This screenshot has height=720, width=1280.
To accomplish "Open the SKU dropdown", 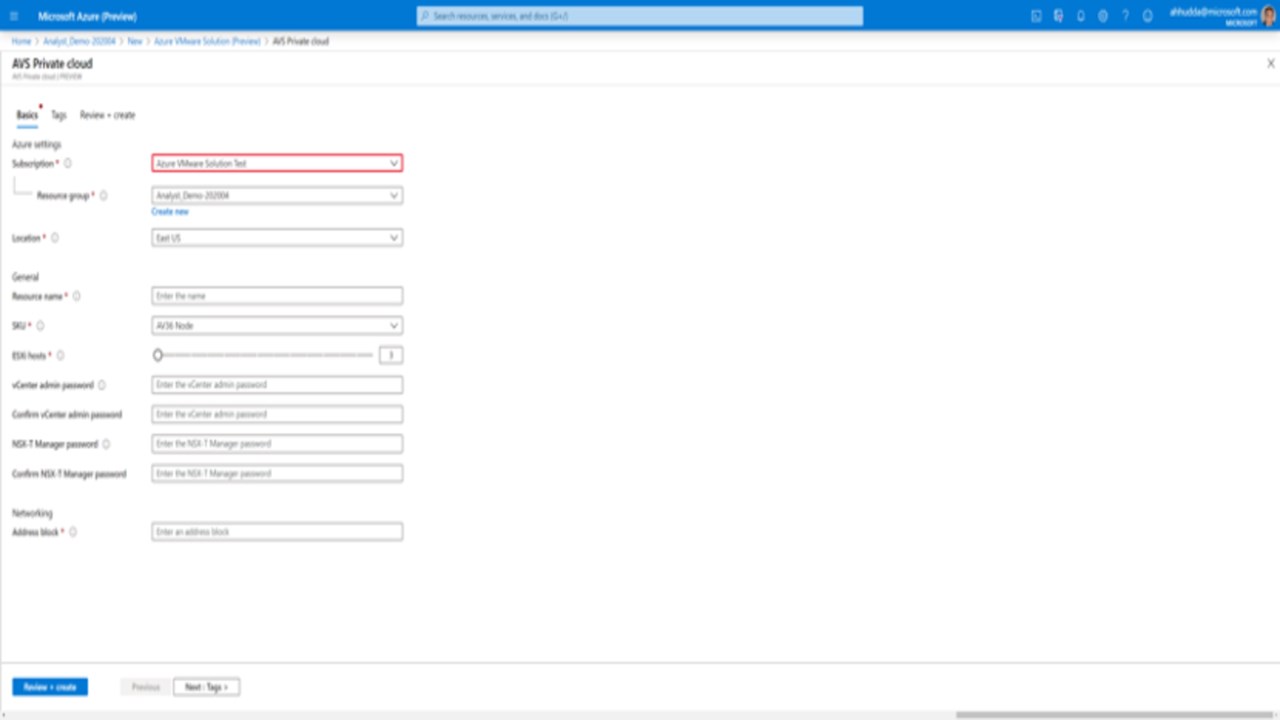I will (277, 326).
